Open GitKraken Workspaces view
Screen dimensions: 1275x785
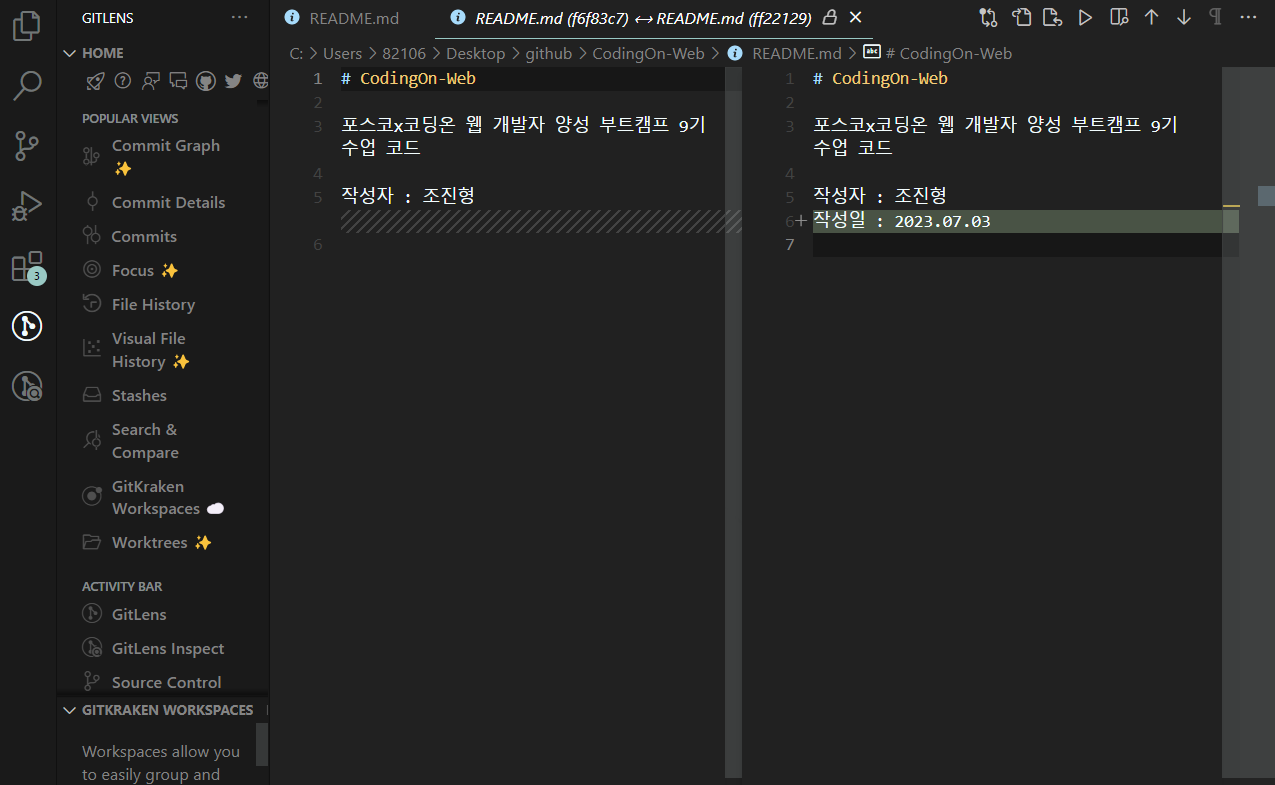[x=156, y=497]
